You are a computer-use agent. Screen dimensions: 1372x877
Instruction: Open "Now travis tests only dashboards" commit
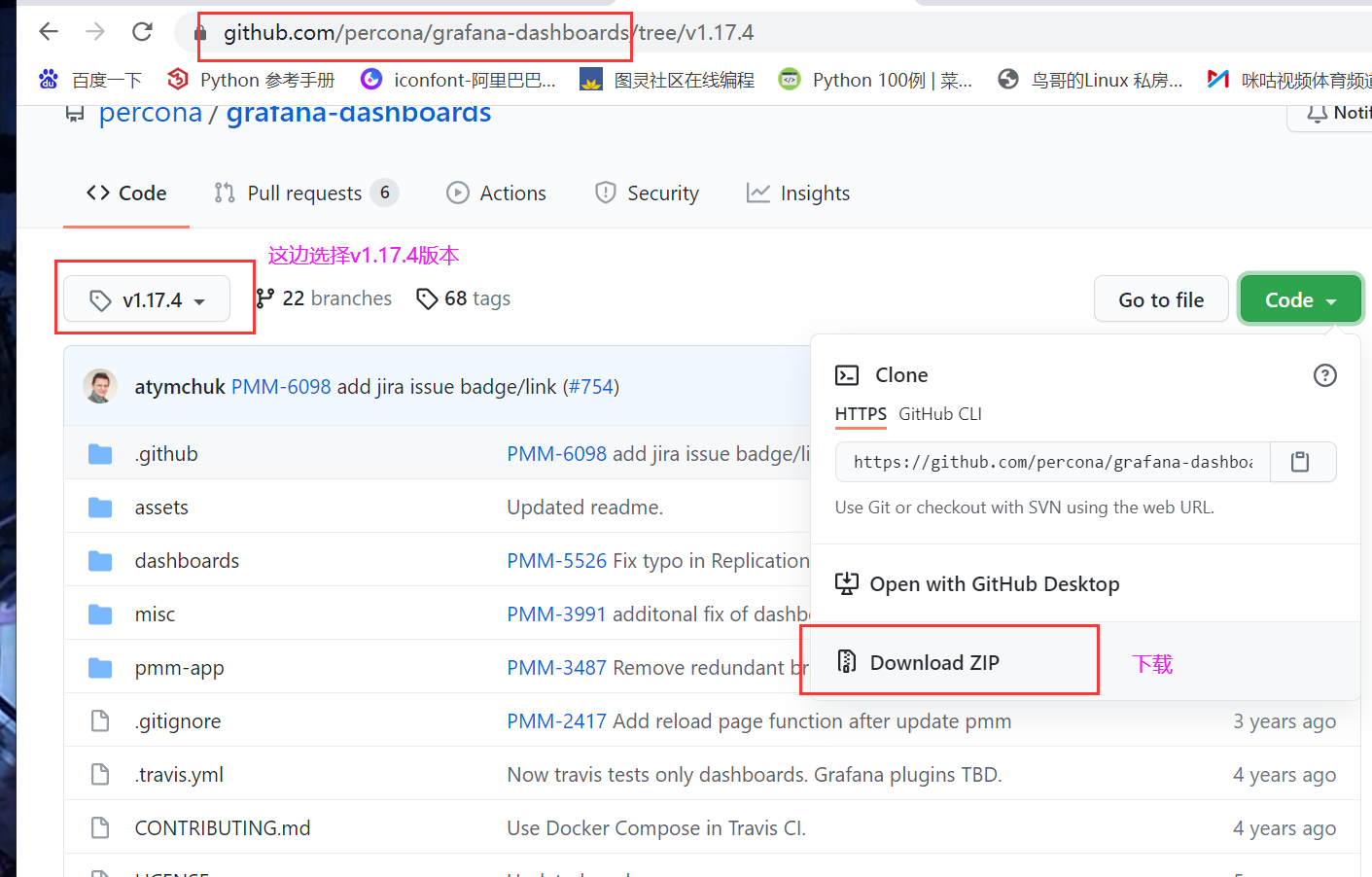click(755, 775)
